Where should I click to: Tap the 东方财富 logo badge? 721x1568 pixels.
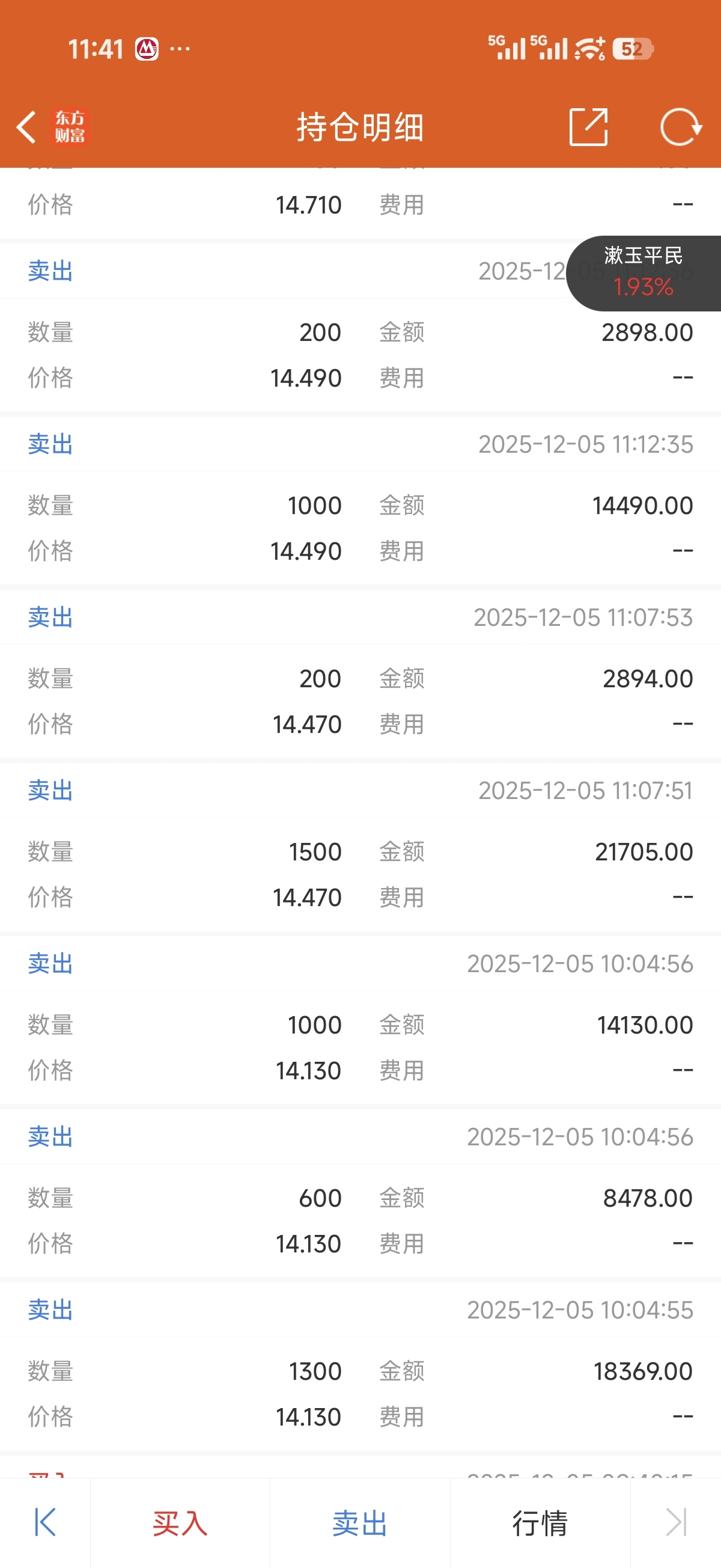point(70,127)
